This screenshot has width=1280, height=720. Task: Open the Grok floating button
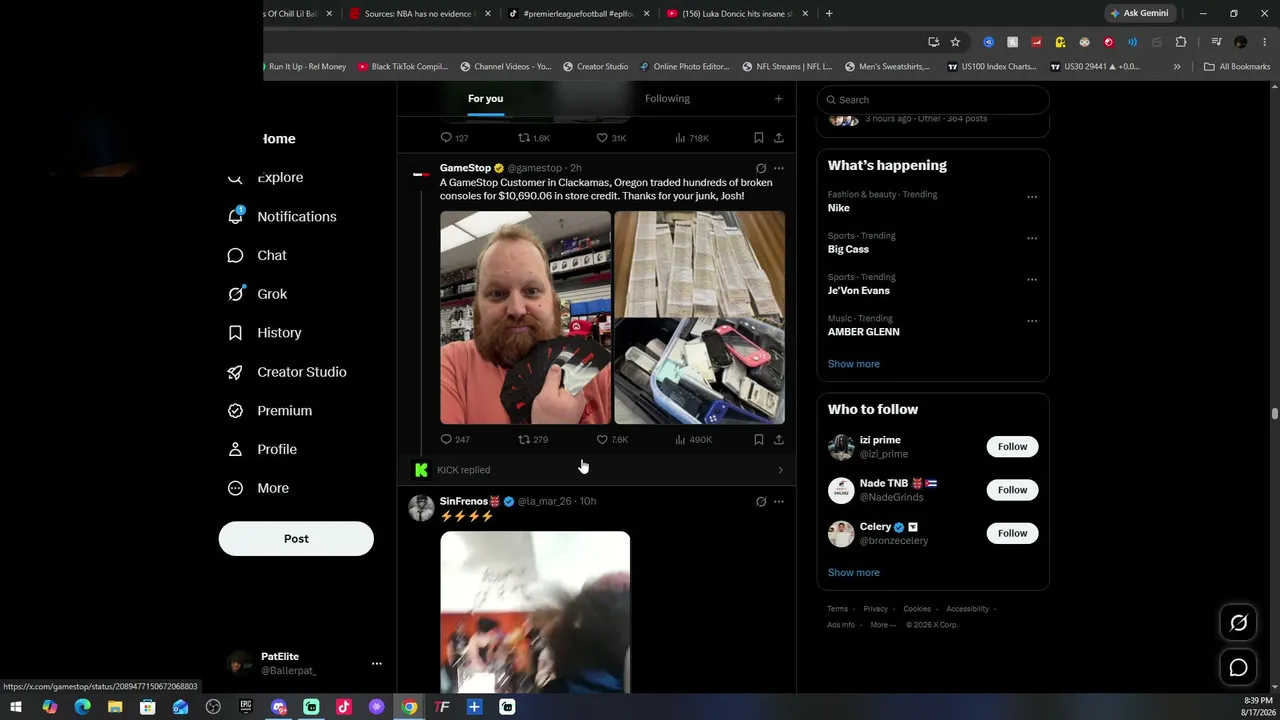pos(1238,623)
